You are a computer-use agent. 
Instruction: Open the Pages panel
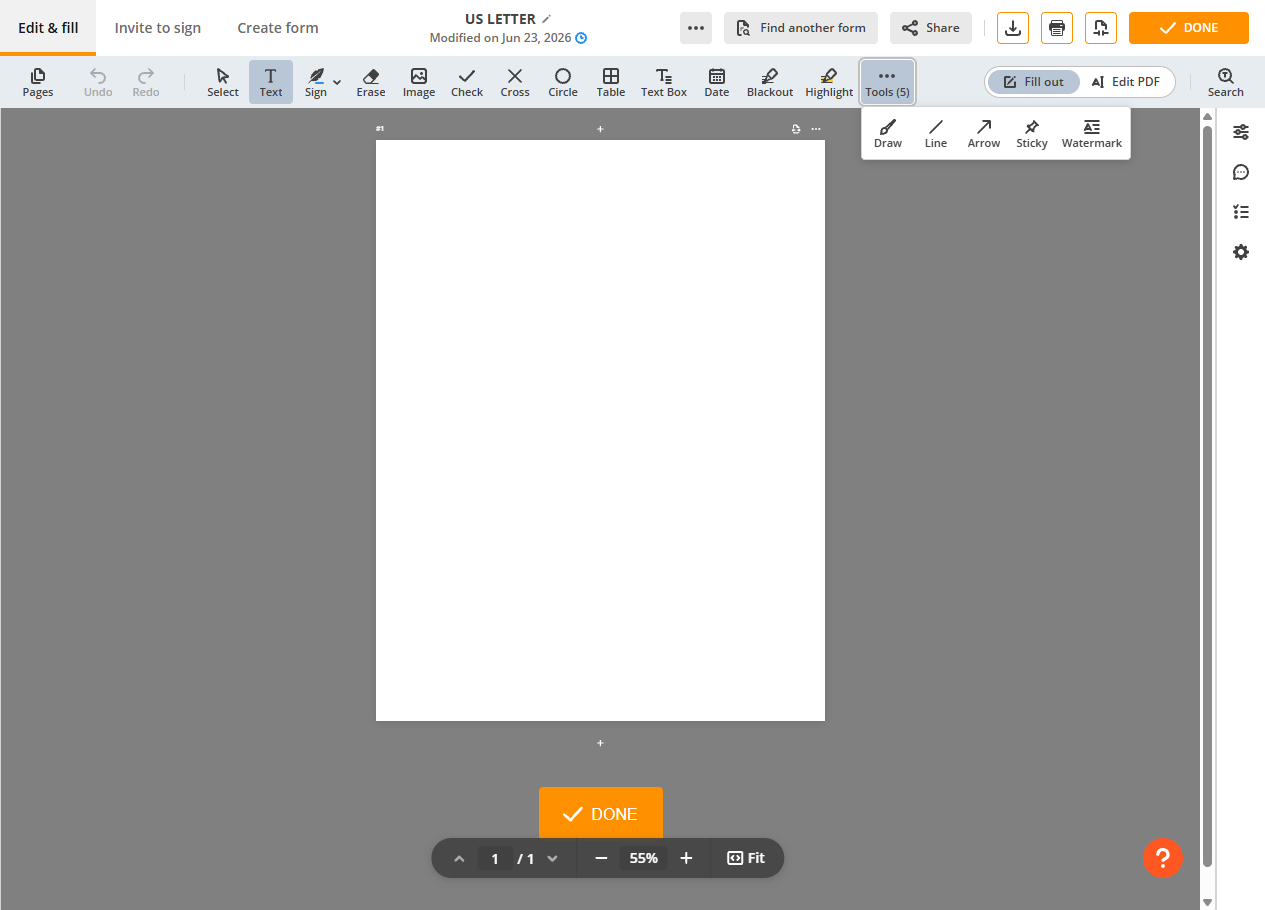pos(38,82)
